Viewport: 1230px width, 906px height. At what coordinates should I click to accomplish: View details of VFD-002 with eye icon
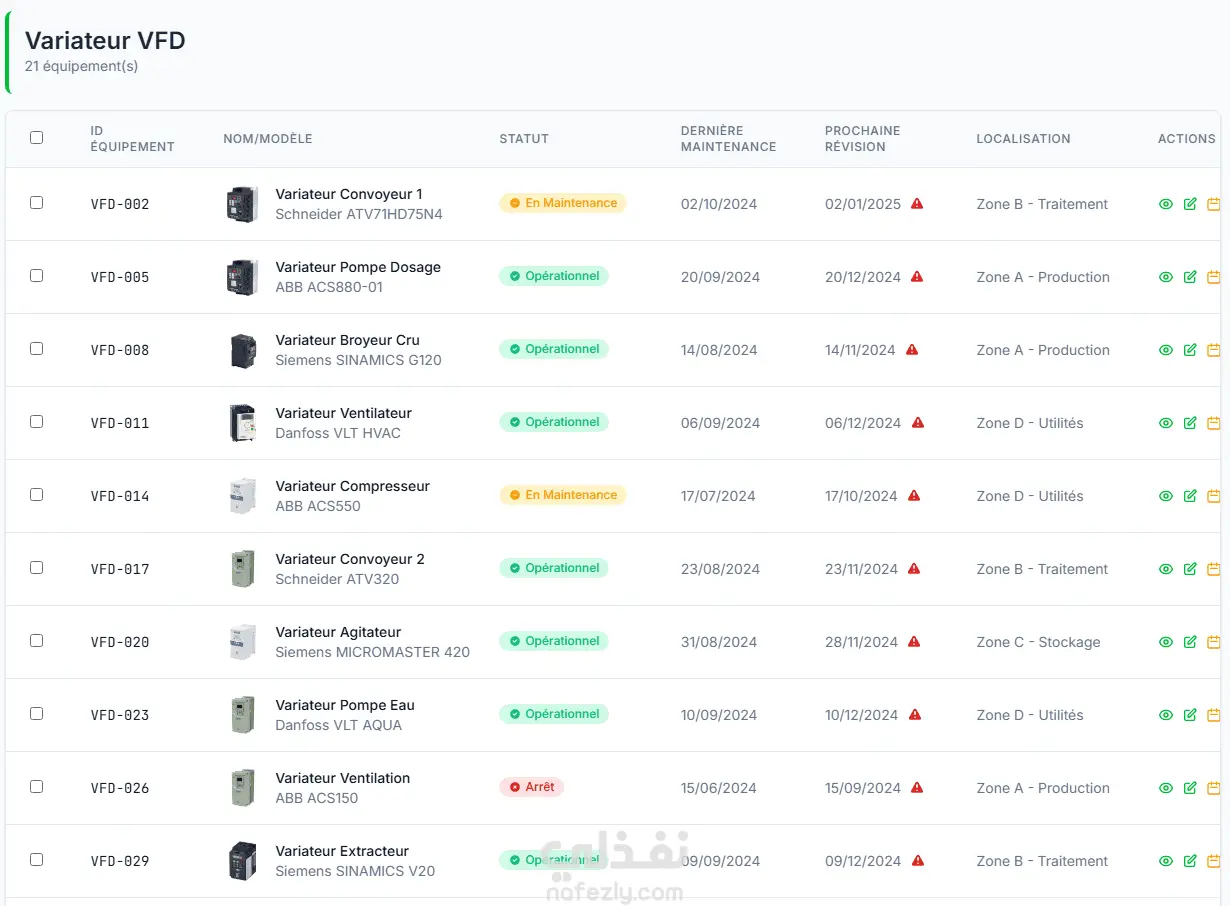pyautogui.click(x=1165, y=204)
